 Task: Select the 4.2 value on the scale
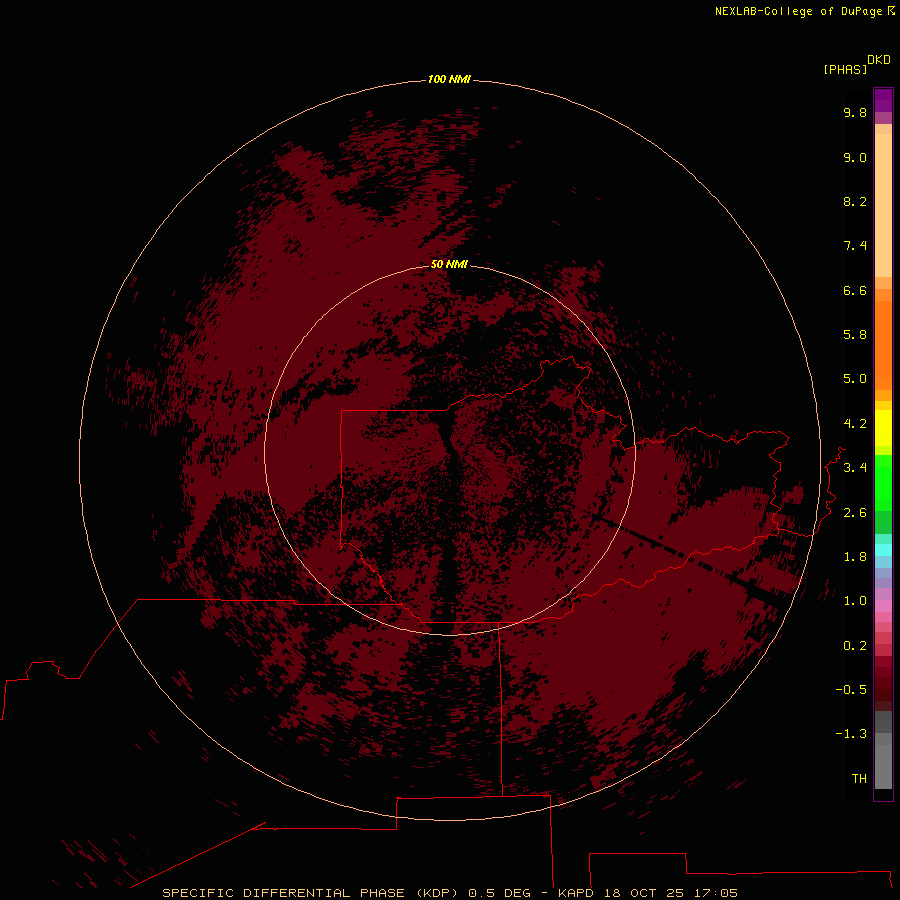click(855, 424)
